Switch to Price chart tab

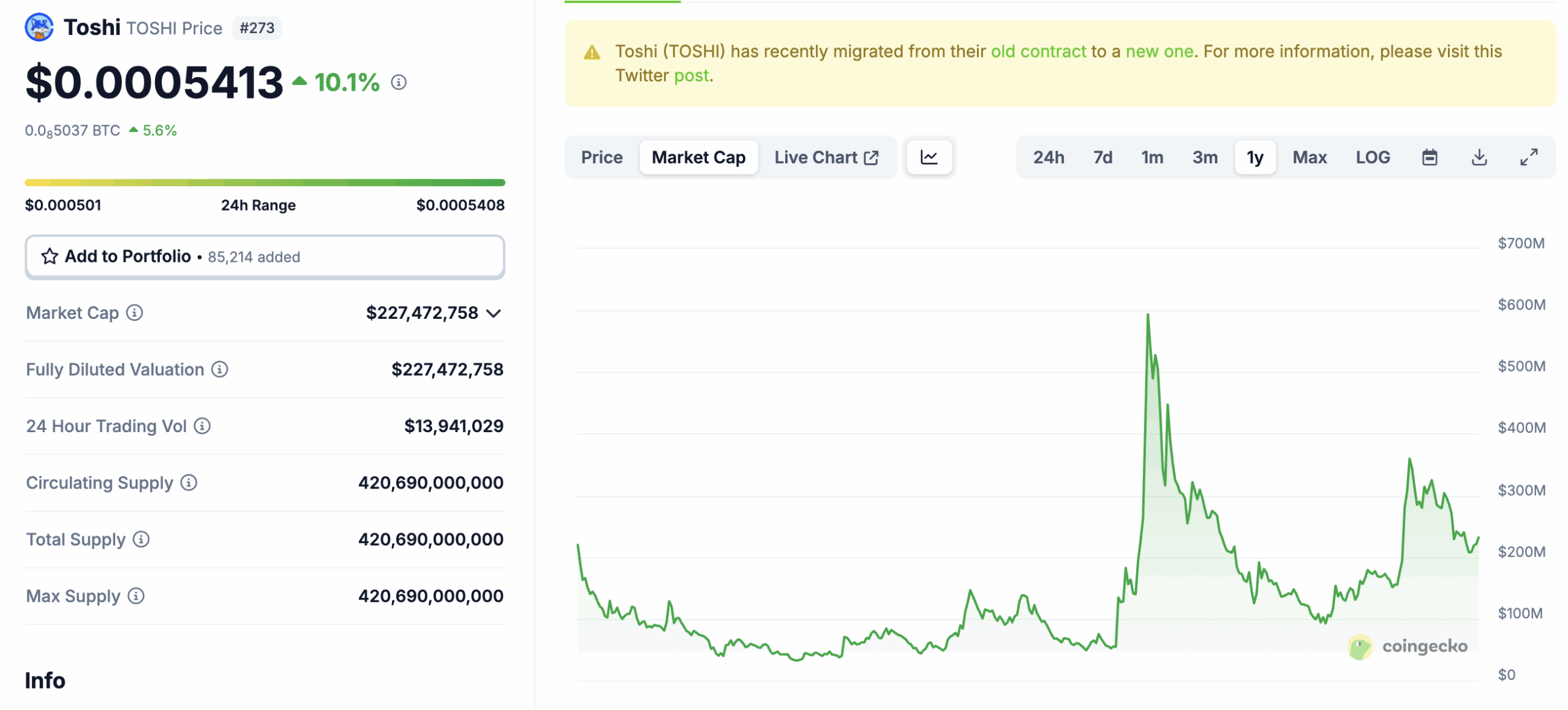point(601,157)
